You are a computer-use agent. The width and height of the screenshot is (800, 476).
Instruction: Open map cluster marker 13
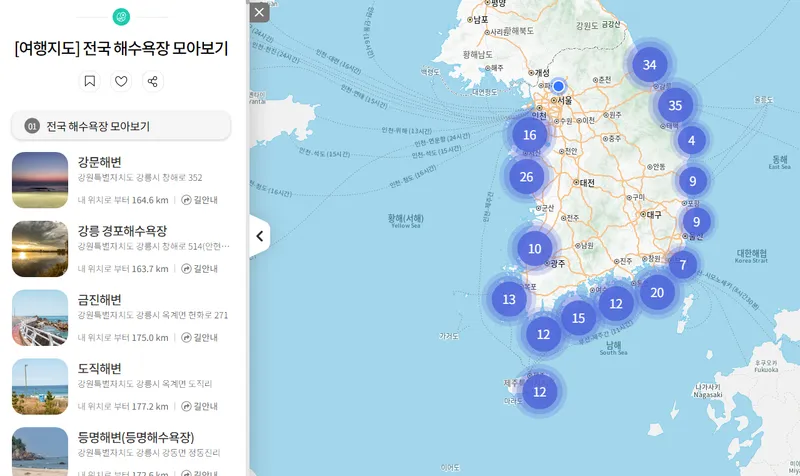click(x=509, y=299)
